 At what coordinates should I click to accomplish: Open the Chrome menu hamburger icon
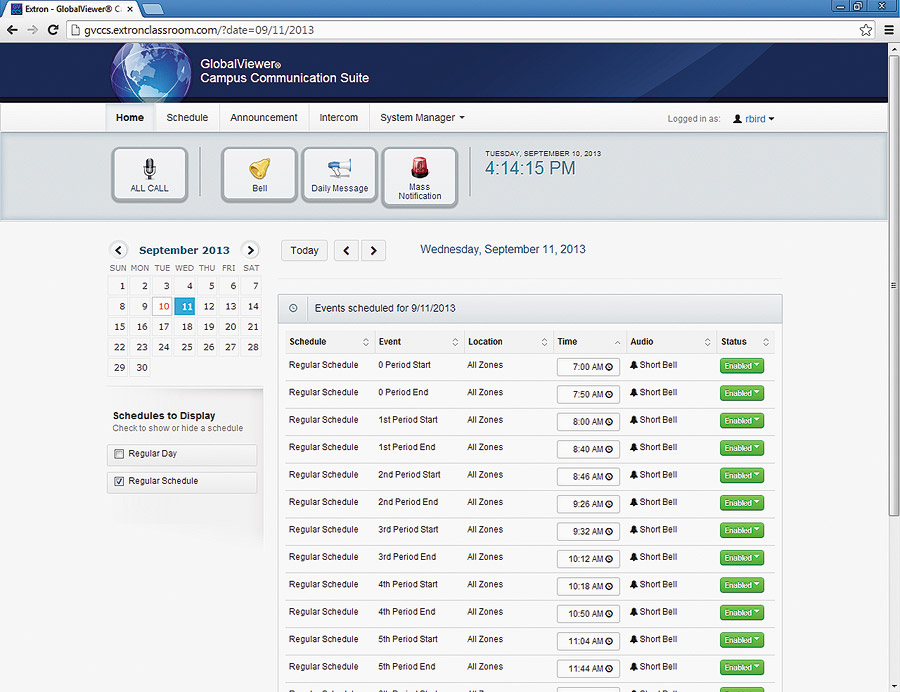point(889,30)
